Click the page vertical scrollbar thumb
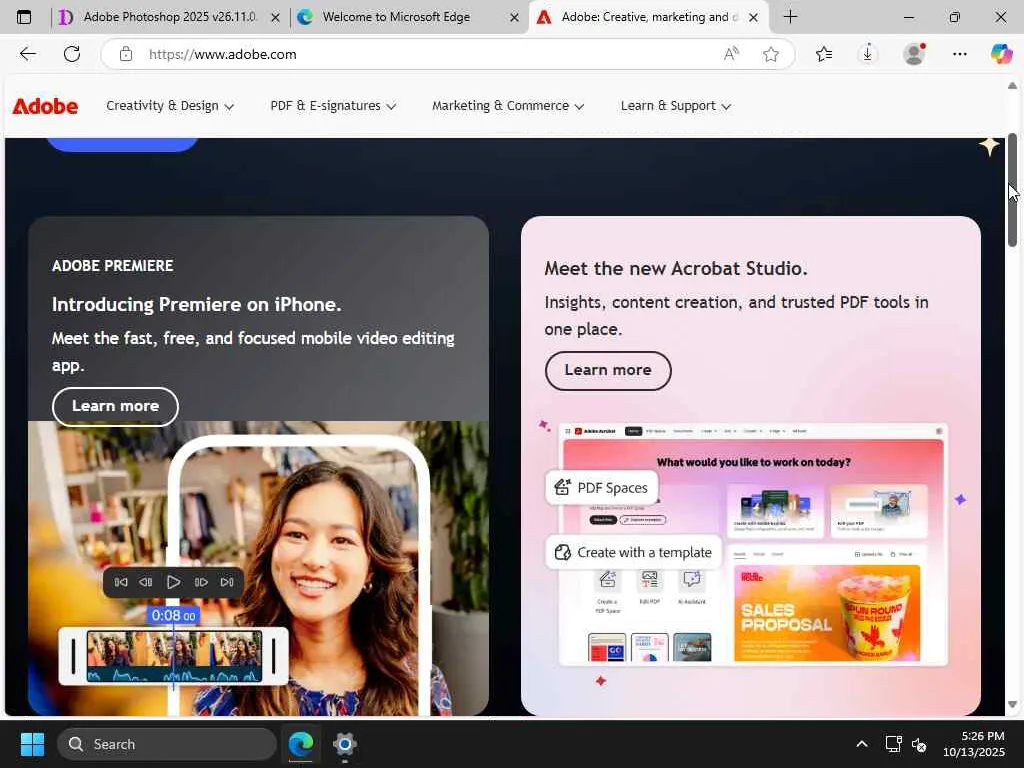Viewport: 1024px width, 768px height. click(1012, 190)
